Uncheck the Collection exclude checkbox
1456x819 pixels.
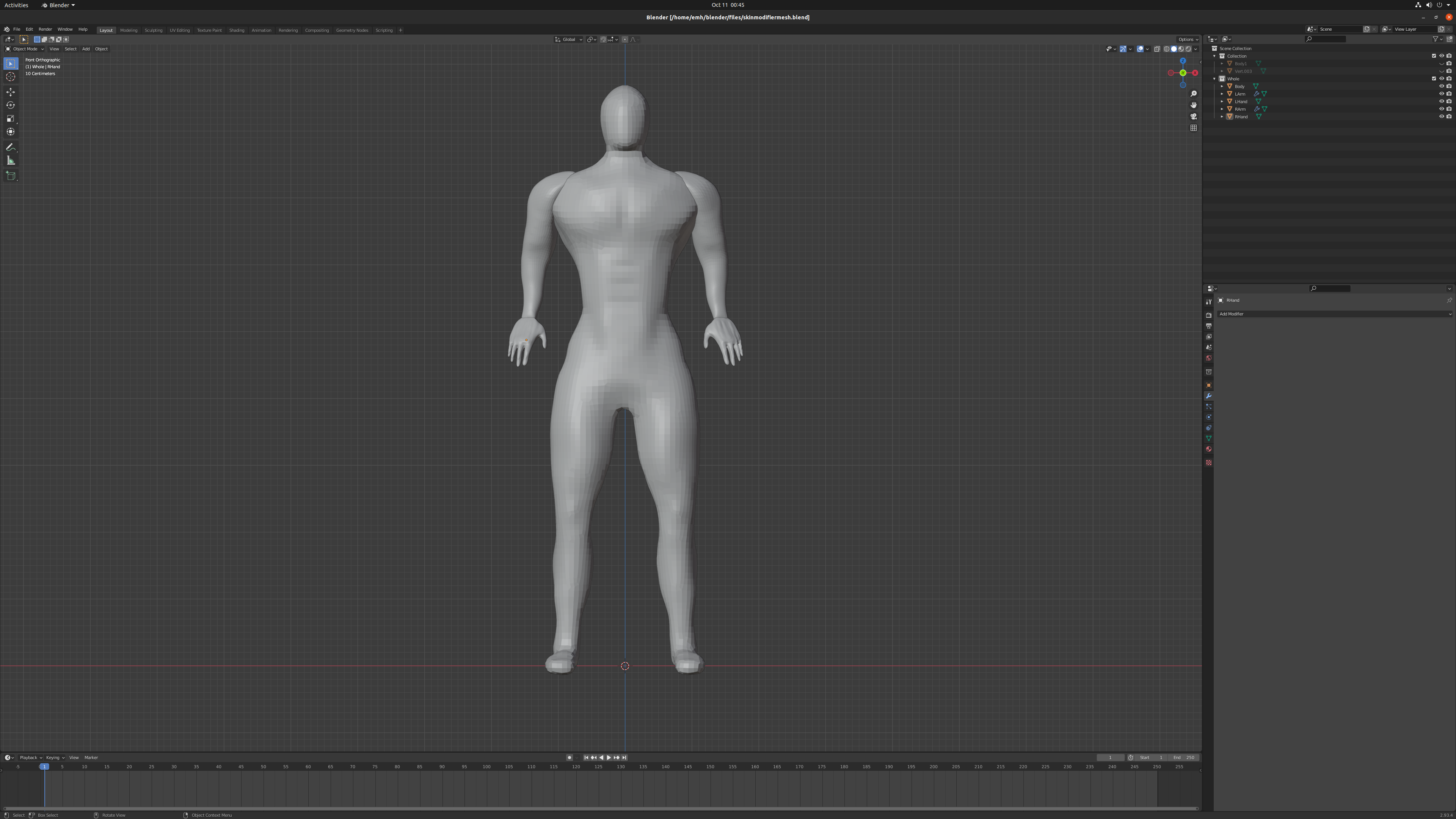click(1434, 56)
